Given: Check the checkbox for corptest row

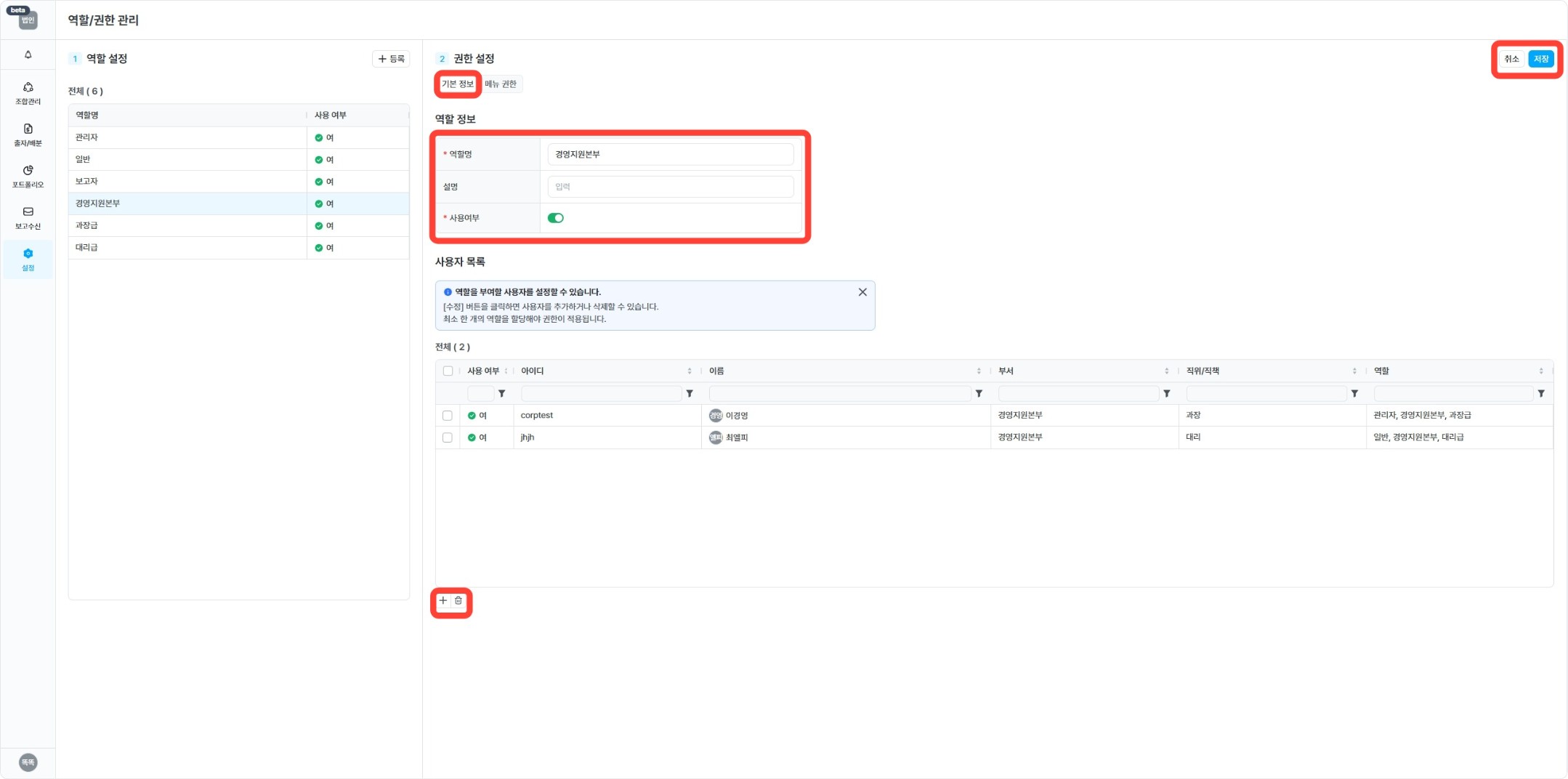Looking at the screenshot, I should tap(448, 416).
